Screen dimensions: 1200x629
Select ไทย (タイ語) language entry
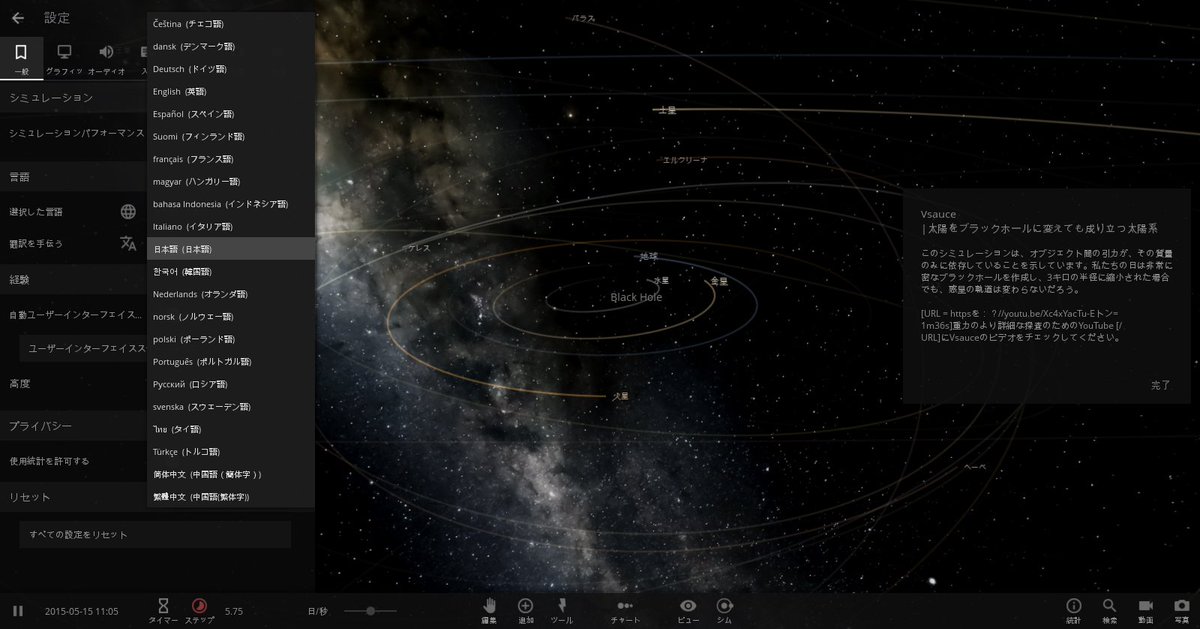point(231,429)
